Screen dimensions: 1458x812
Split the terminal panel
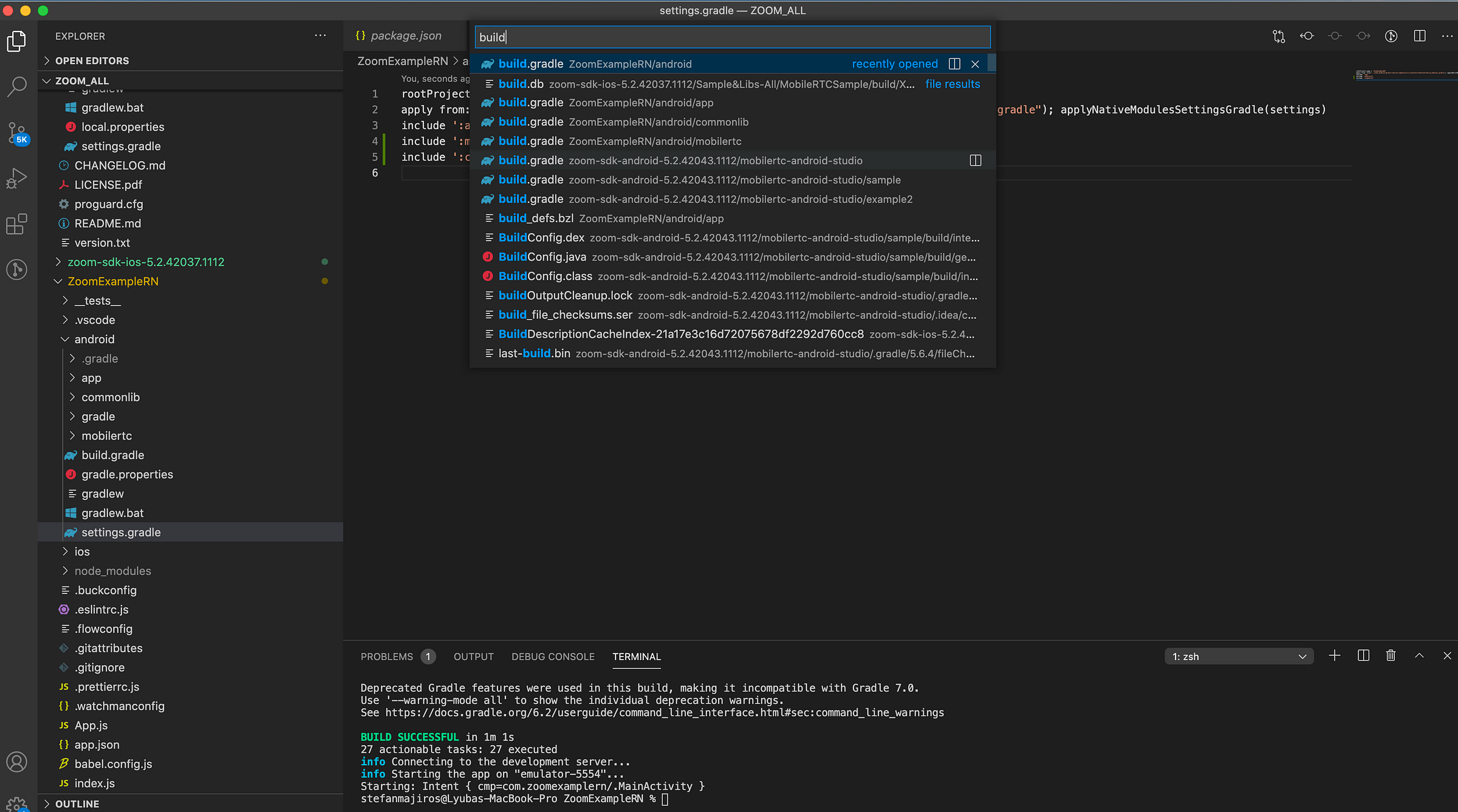1363,656
